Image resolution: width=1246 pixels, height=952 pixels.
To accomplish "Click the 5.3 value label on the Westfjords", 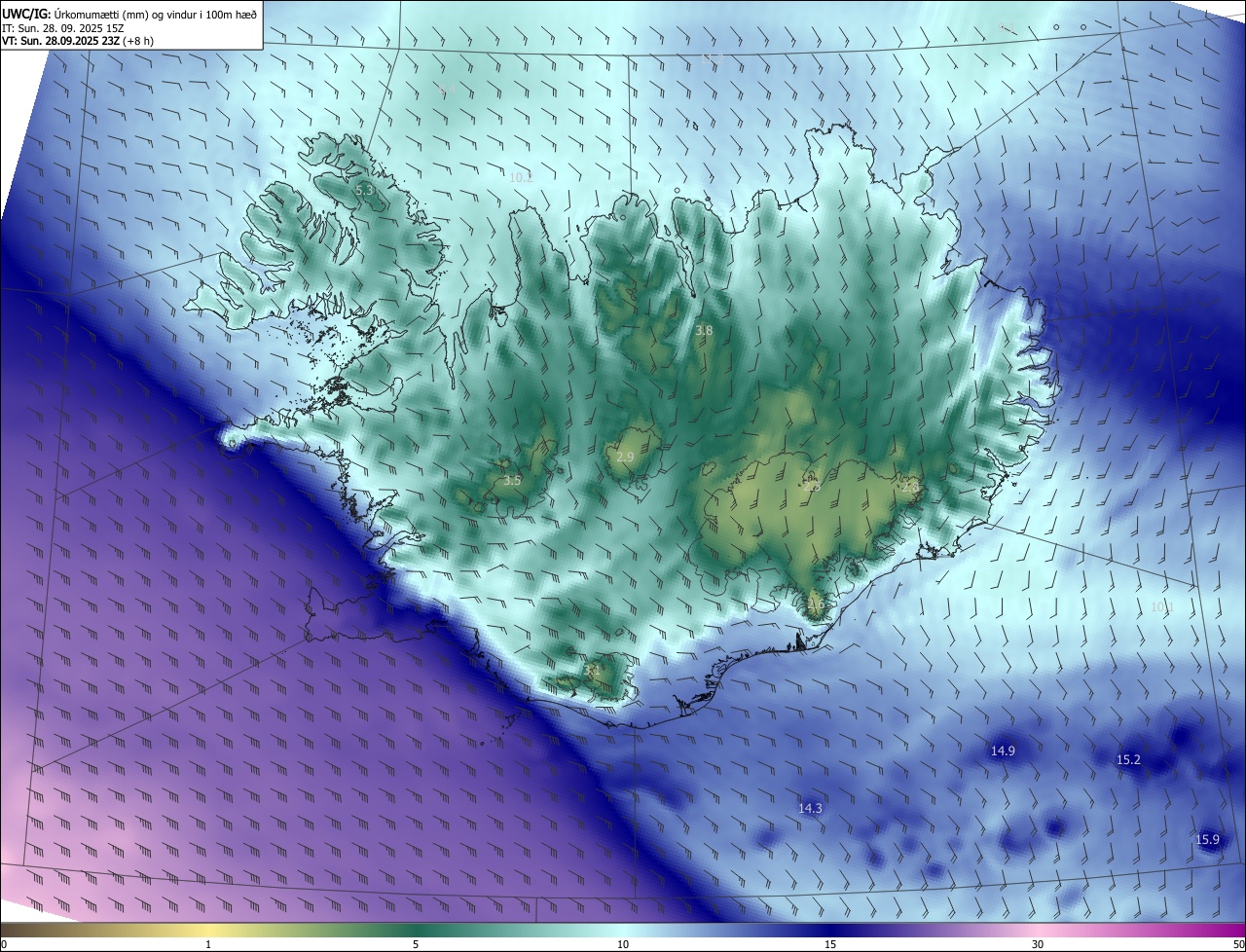I will pos(364,191).
